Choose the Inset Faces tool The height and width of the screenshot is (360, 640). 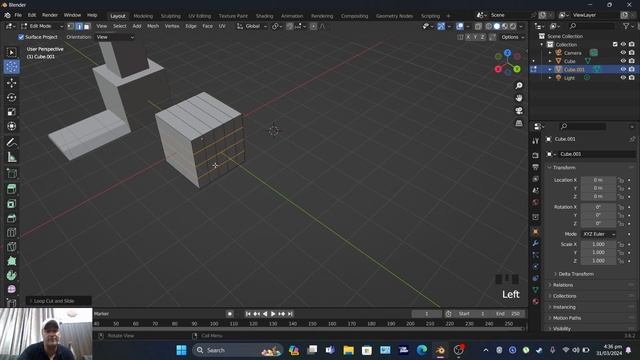click(x=11, y=204)
